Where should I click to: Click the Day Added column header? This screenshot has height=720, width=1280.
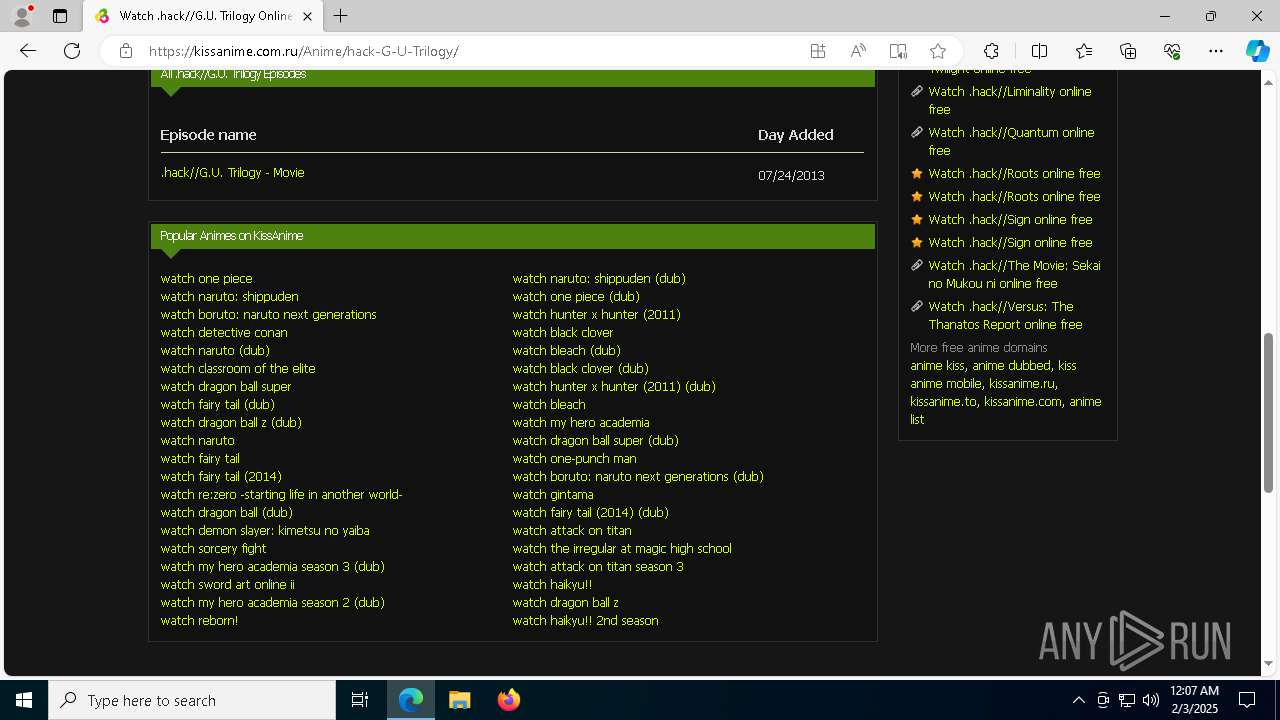tap(795, 135)
